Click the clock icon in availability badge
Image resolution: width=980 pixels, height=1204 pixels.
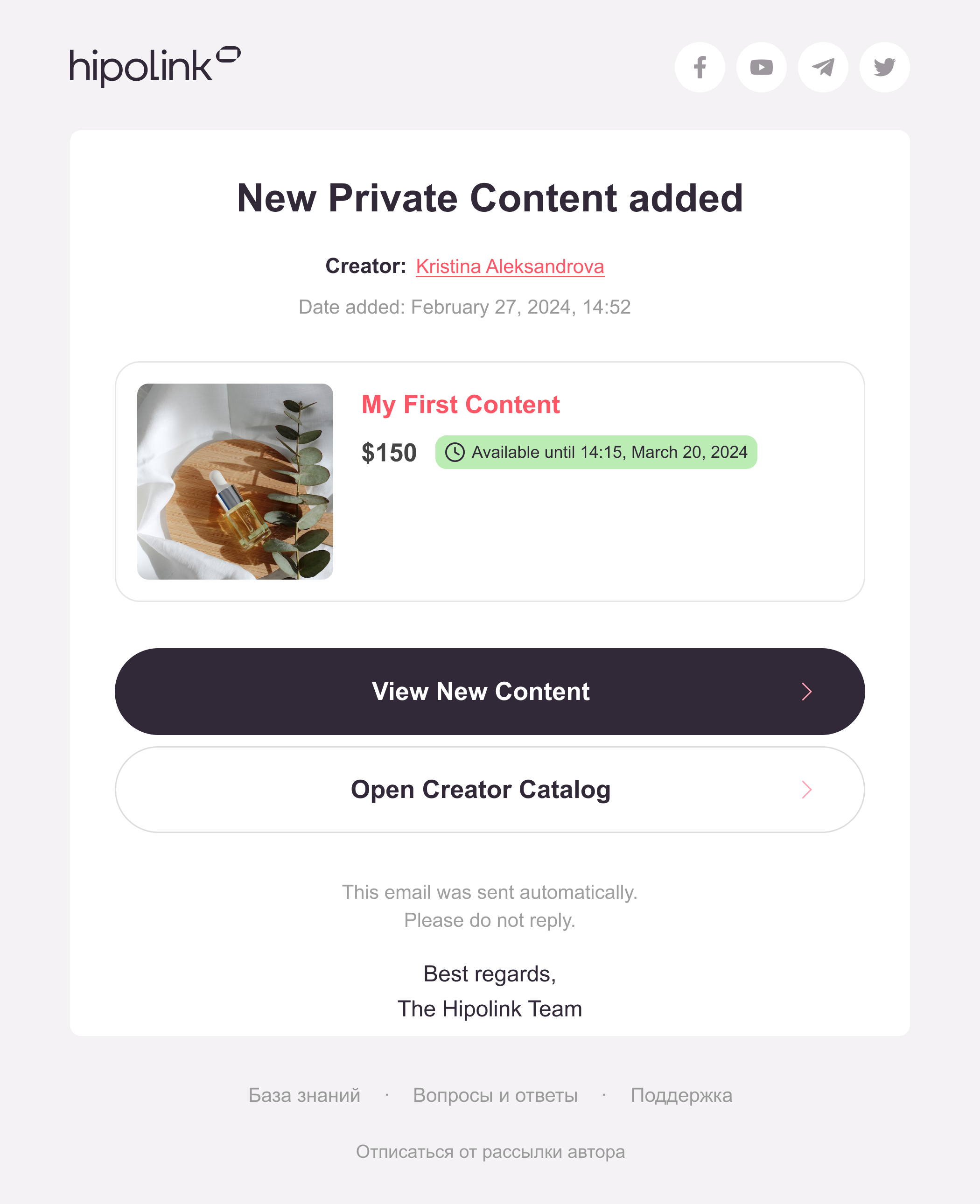click(455, 452)
